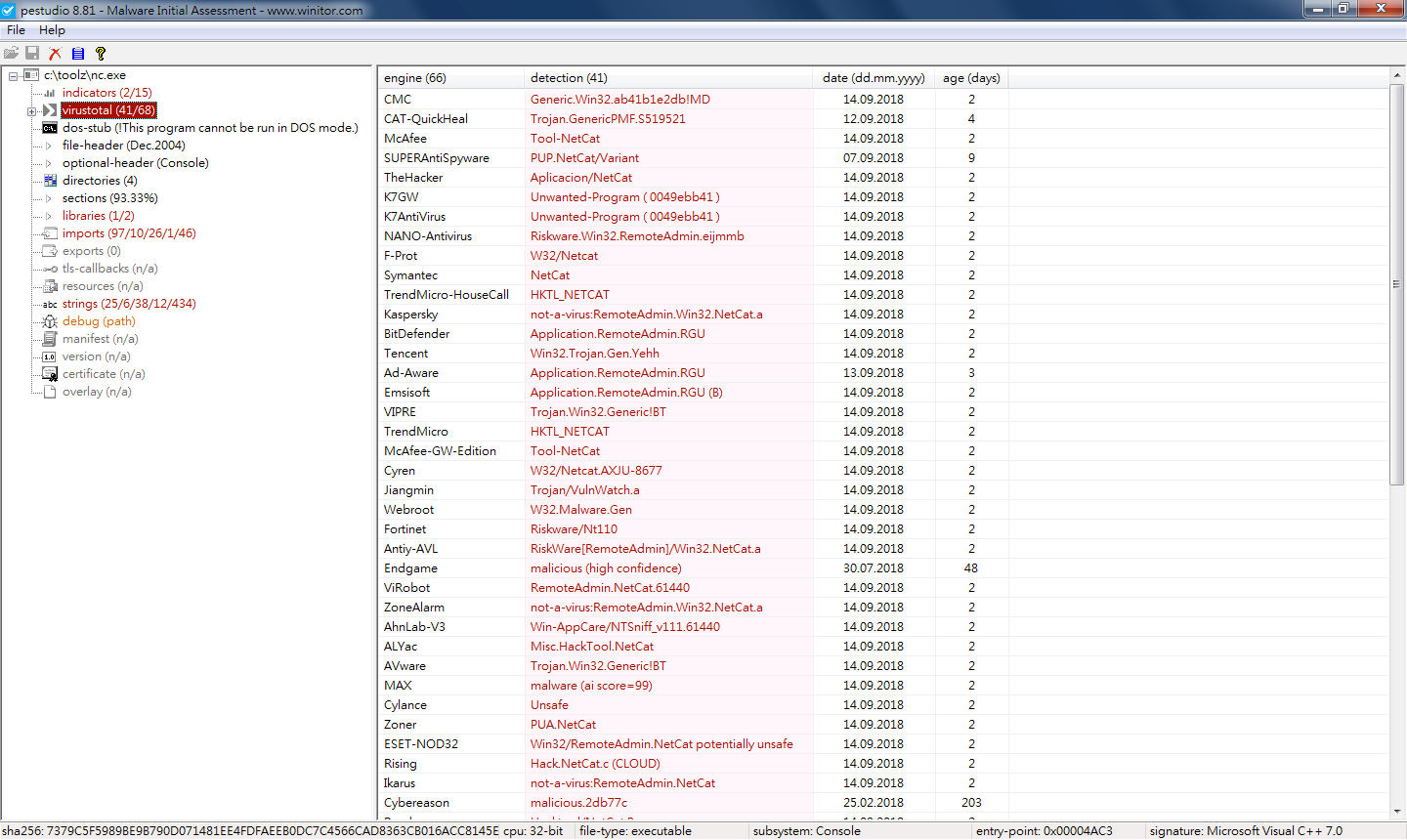Click the vertical scrollbar thumb of the detection list
1407x840 pixels.
[1397, 284]
